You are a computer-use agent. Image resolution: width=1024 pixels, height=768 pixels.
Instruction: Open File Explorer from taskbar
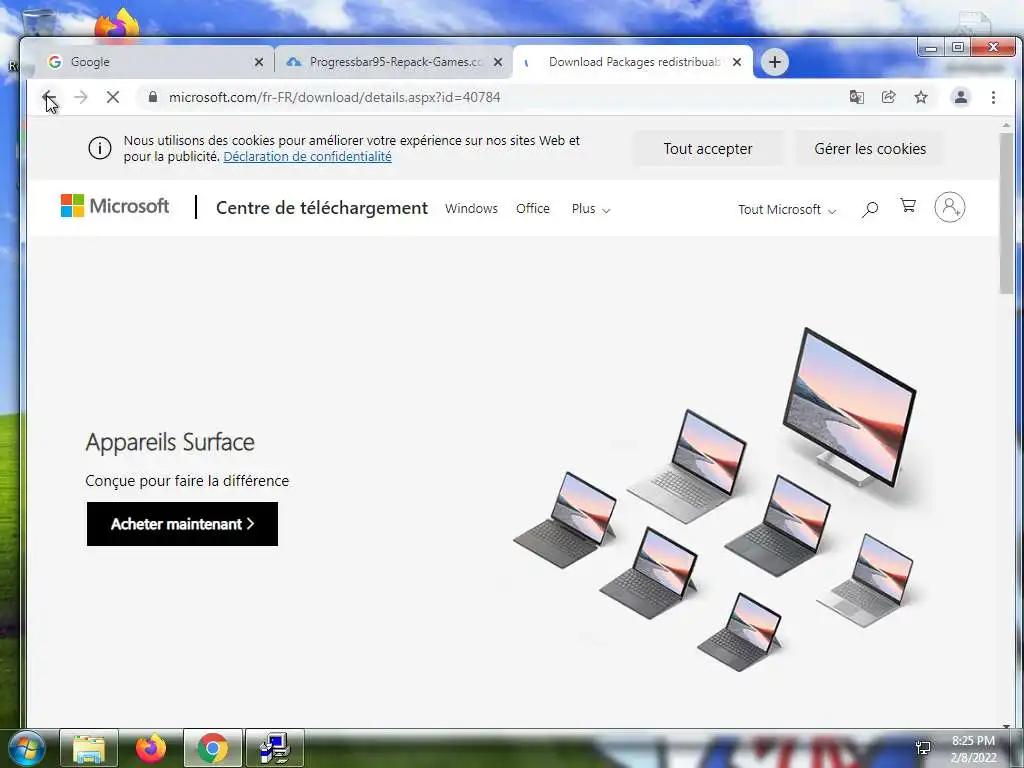[x=89, y=748]
